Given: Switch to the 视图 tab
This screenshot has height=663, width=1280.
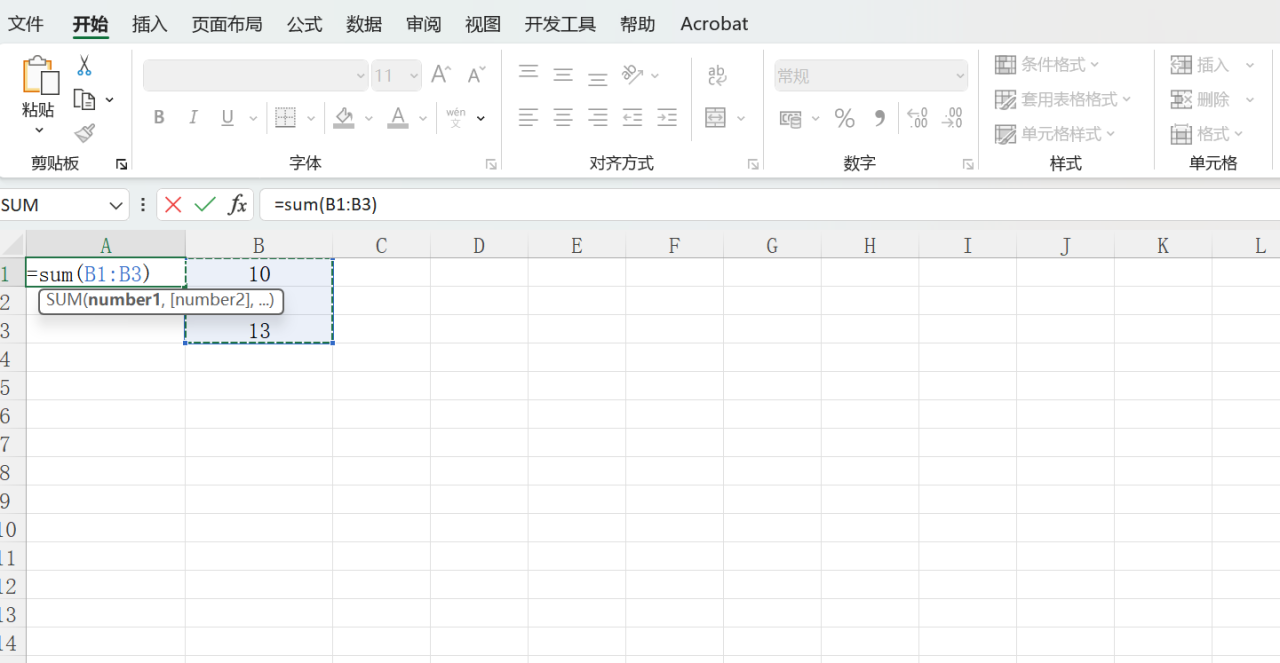Looking at the screenshot, I should pos(483,24).
